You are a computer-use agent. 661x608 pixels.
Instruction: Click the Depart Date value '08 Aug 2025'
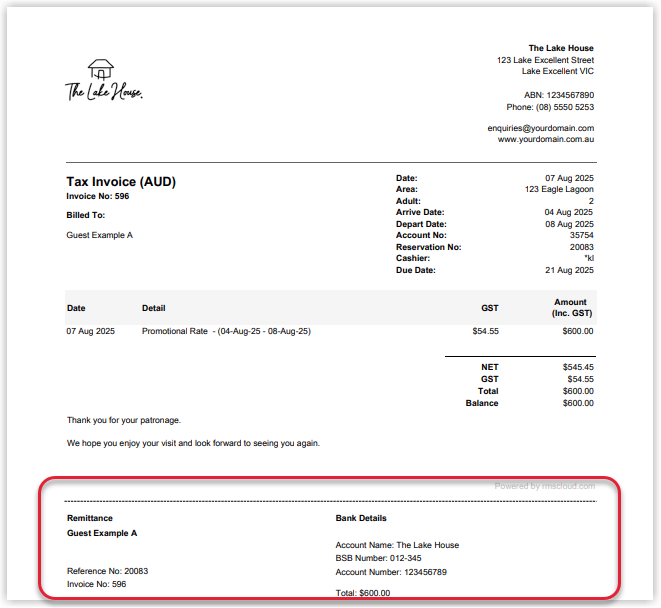pyautogui.click(x=569, y=224)
